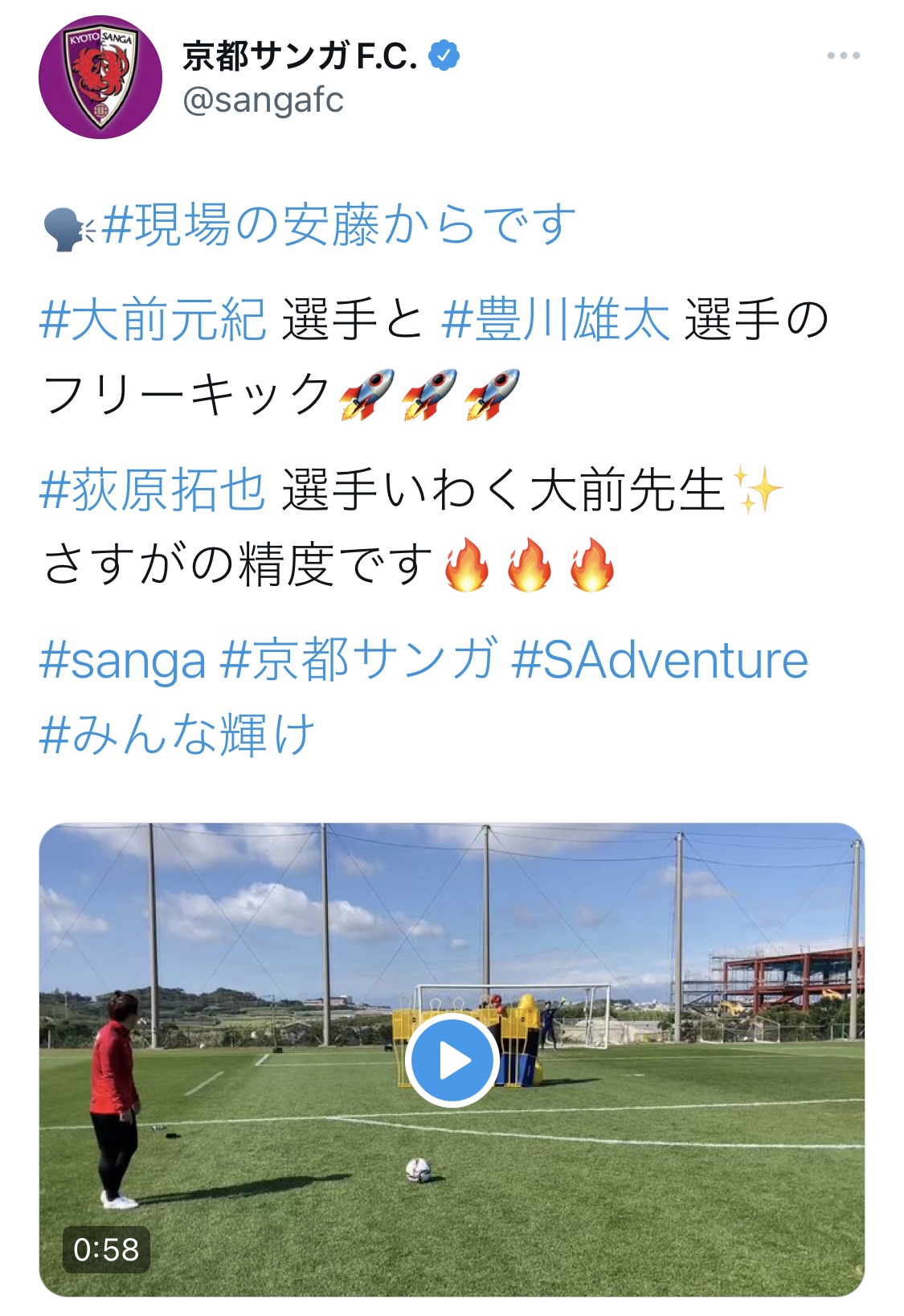Viewport: 904px width, 1316px height.
Task: Open hashtag #豊川雄太
Action: point(556,319)
